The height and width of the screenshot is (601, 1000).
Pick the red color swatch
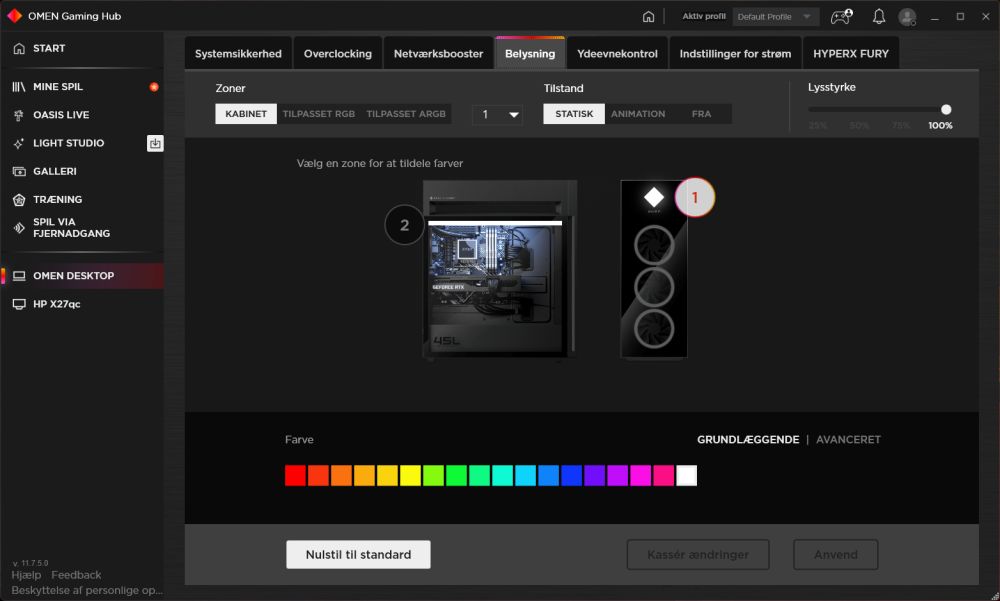(295, 475)
